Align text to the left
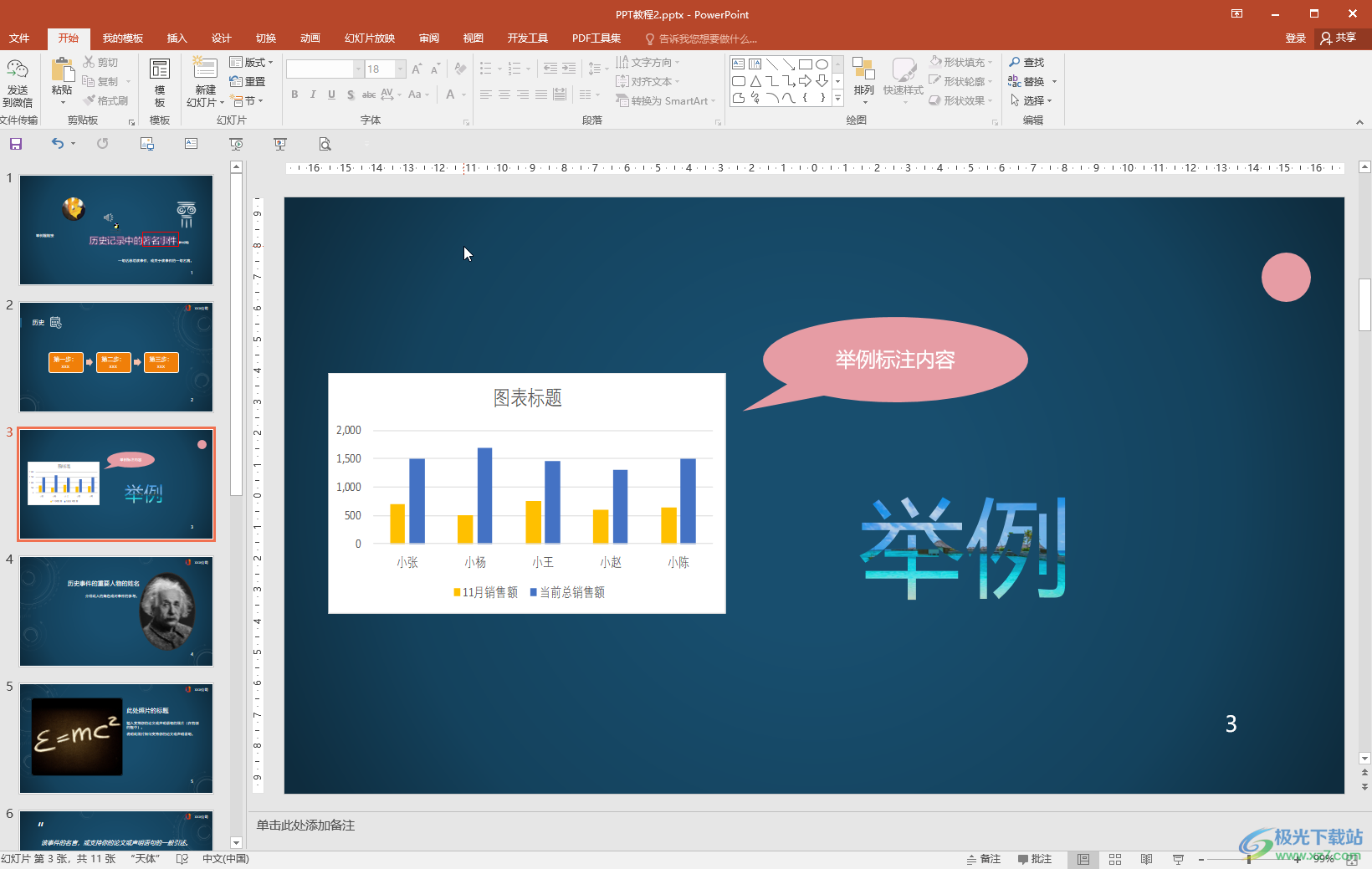1372x869 pixels. coord(486,95)
